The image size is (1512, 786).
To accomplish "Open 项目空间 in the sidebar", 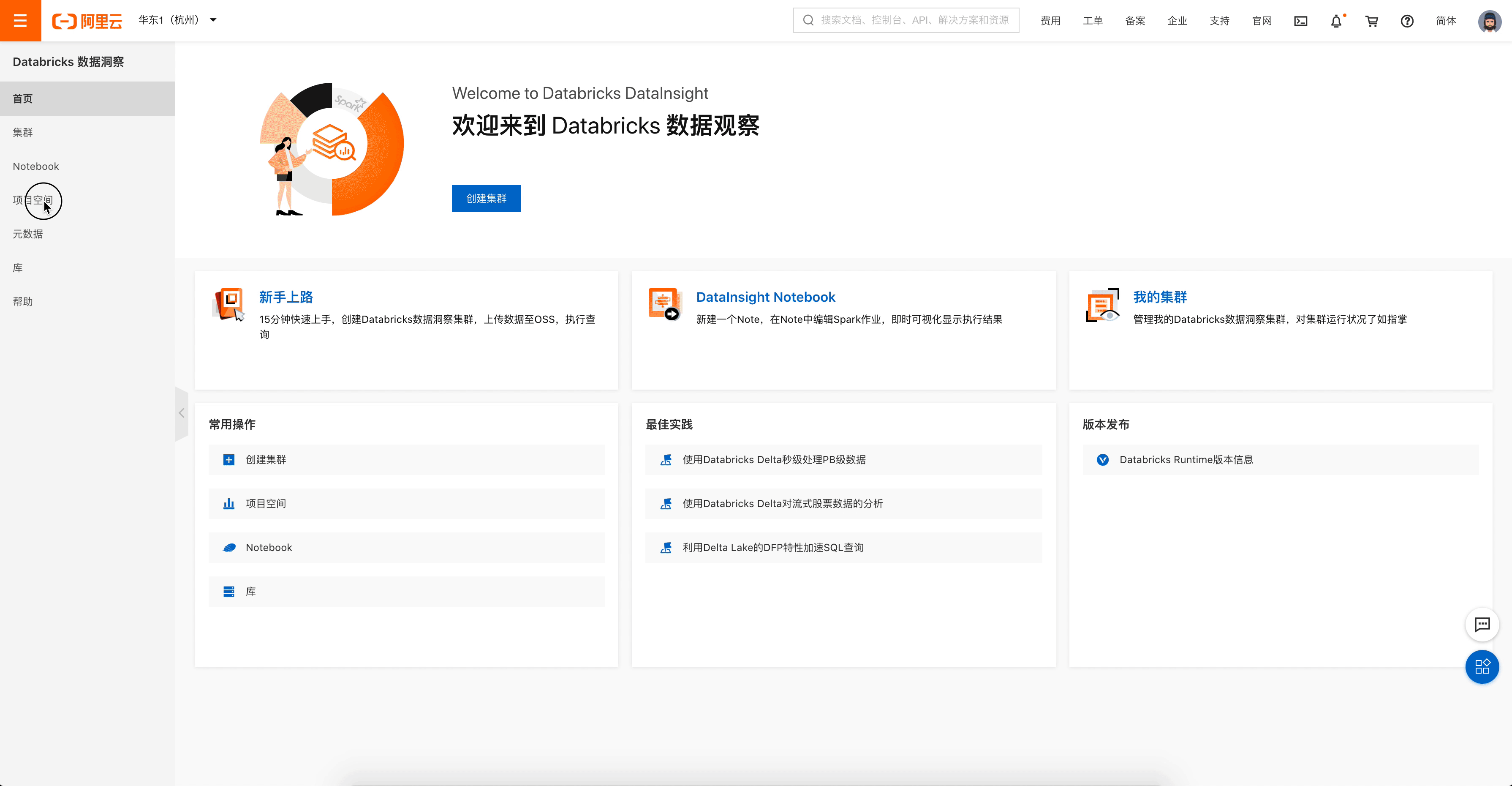I will (x=87, y=200).
